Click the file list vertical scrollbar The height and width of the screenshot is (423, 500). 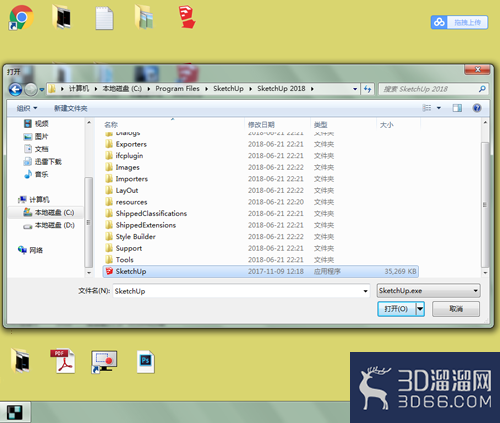pyautogui.click(x=485, y=204)
